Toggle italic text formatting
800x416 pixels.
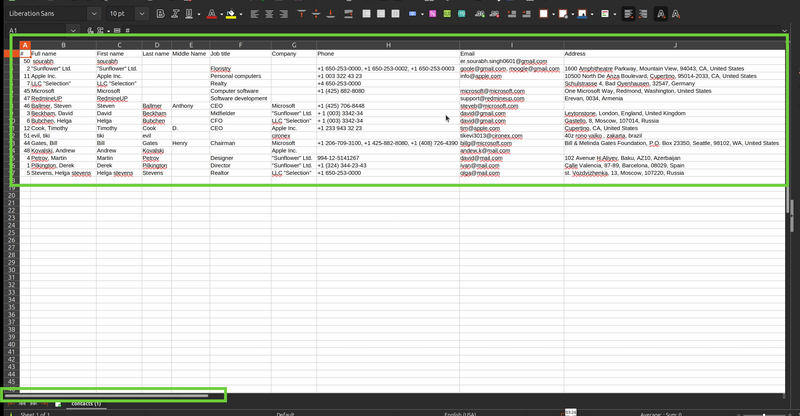[175, 14]
